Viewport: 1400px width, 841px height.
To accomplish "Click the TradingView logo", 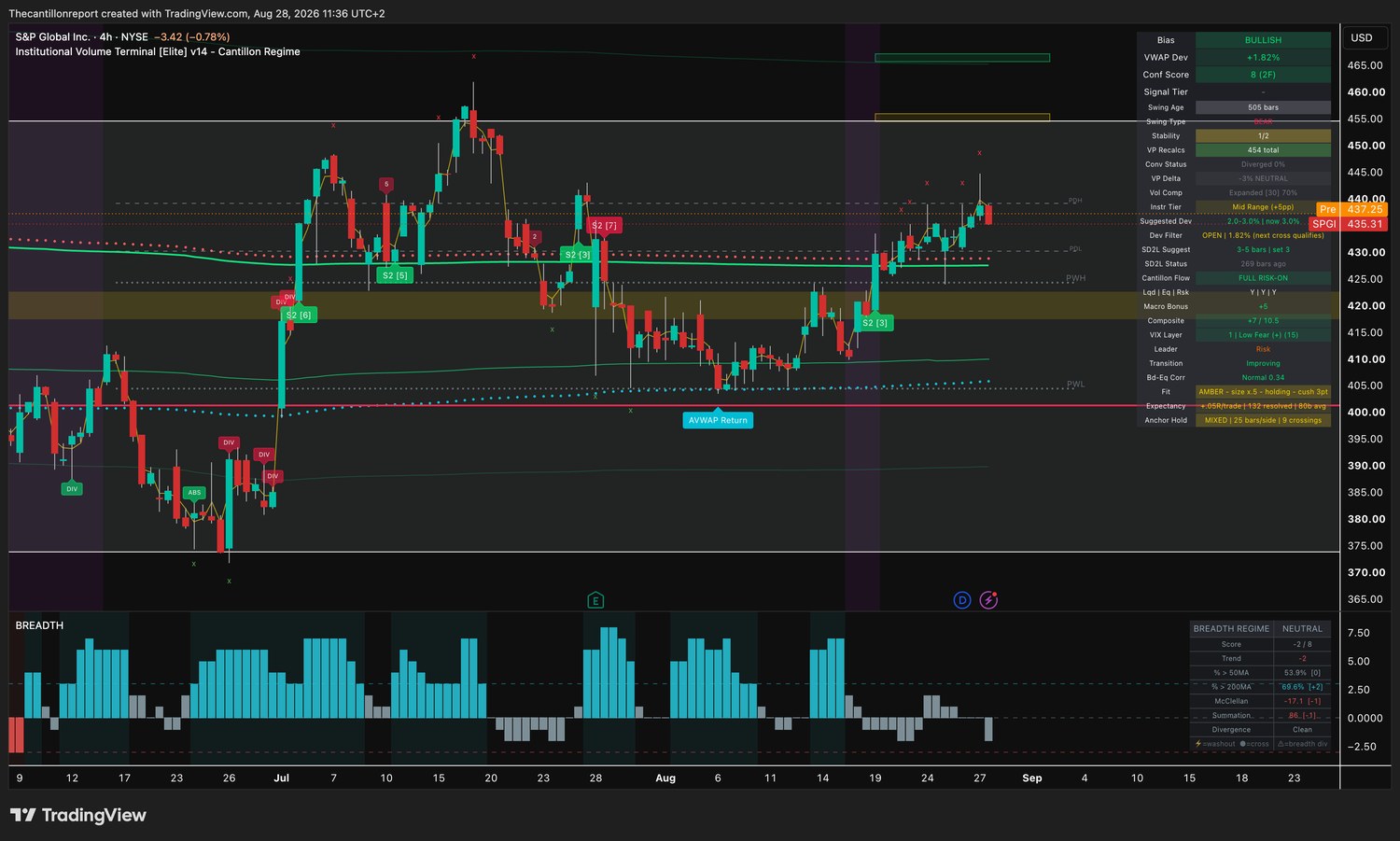I will [x=78, y=815].
